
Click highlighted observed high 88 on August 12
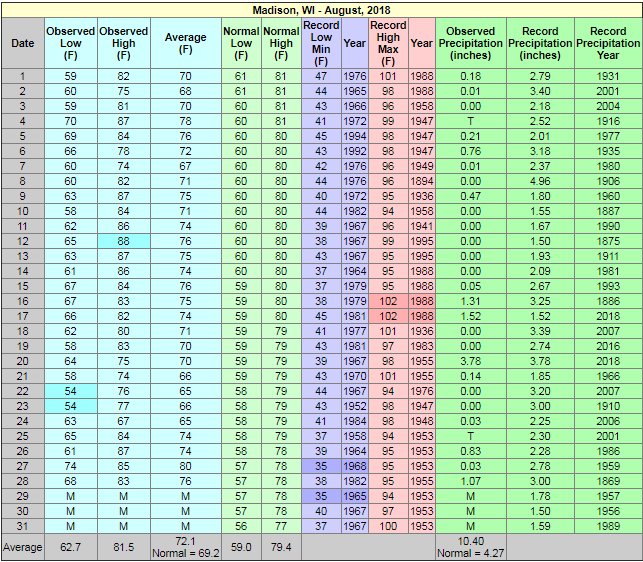tap(123, 241)
